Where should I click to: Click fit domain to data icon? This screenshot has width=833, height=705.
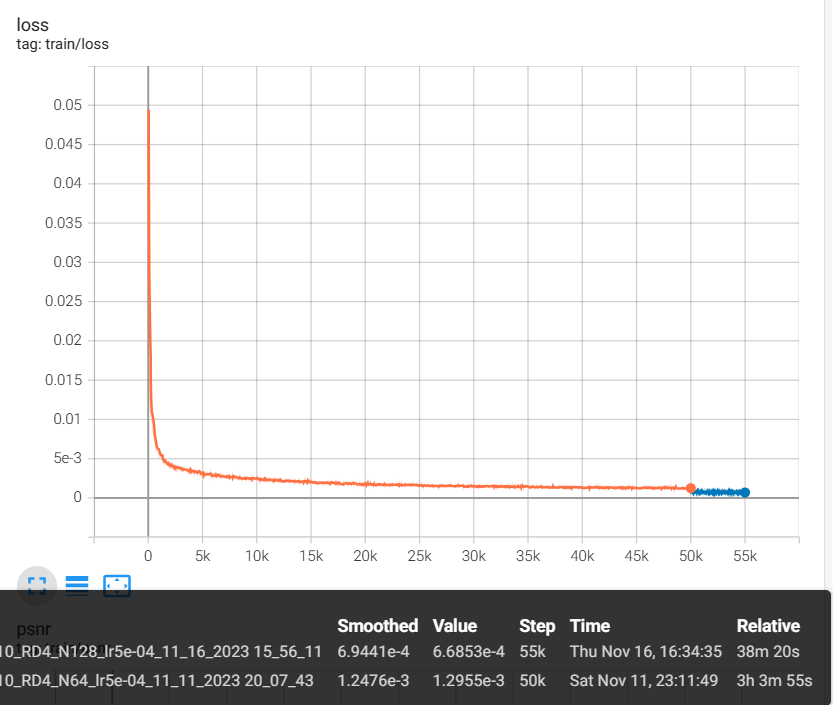coord(117,585)
